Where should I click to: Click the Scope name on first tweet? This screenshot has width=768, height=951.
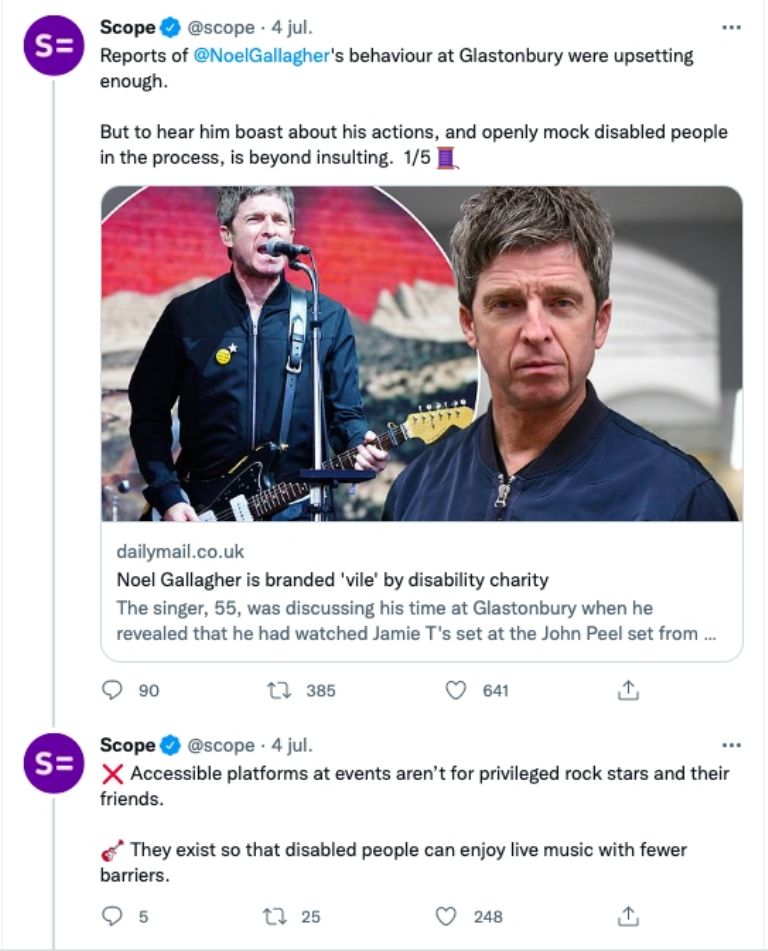pos(127,28)
